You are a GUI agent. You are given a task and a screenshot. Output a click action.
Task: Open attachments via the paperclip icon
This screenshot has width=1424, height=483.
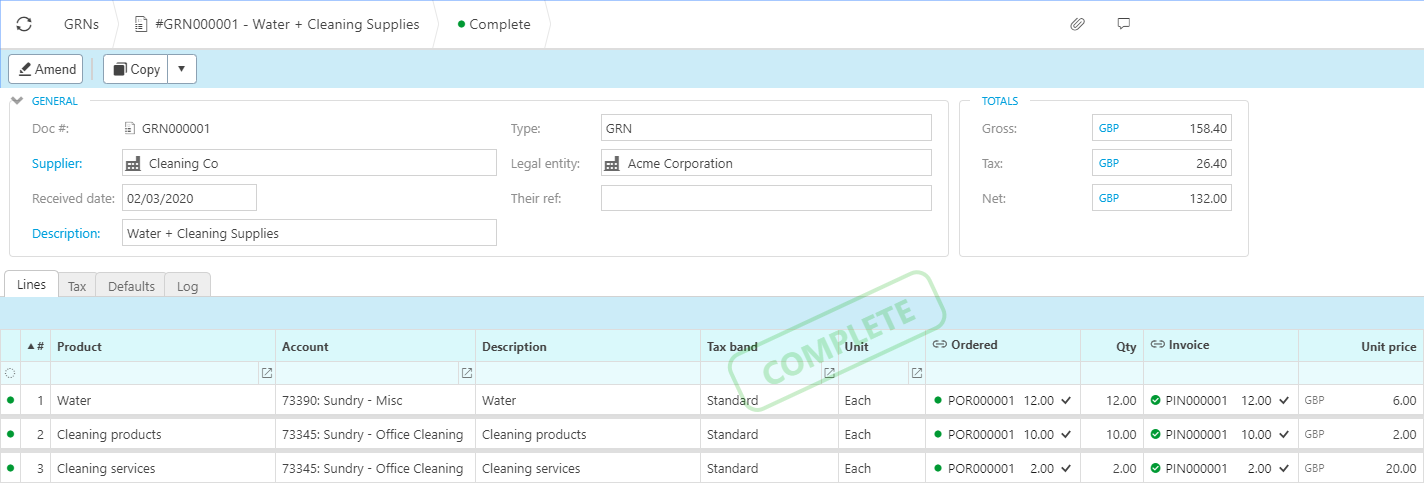tap(1077, 24)
